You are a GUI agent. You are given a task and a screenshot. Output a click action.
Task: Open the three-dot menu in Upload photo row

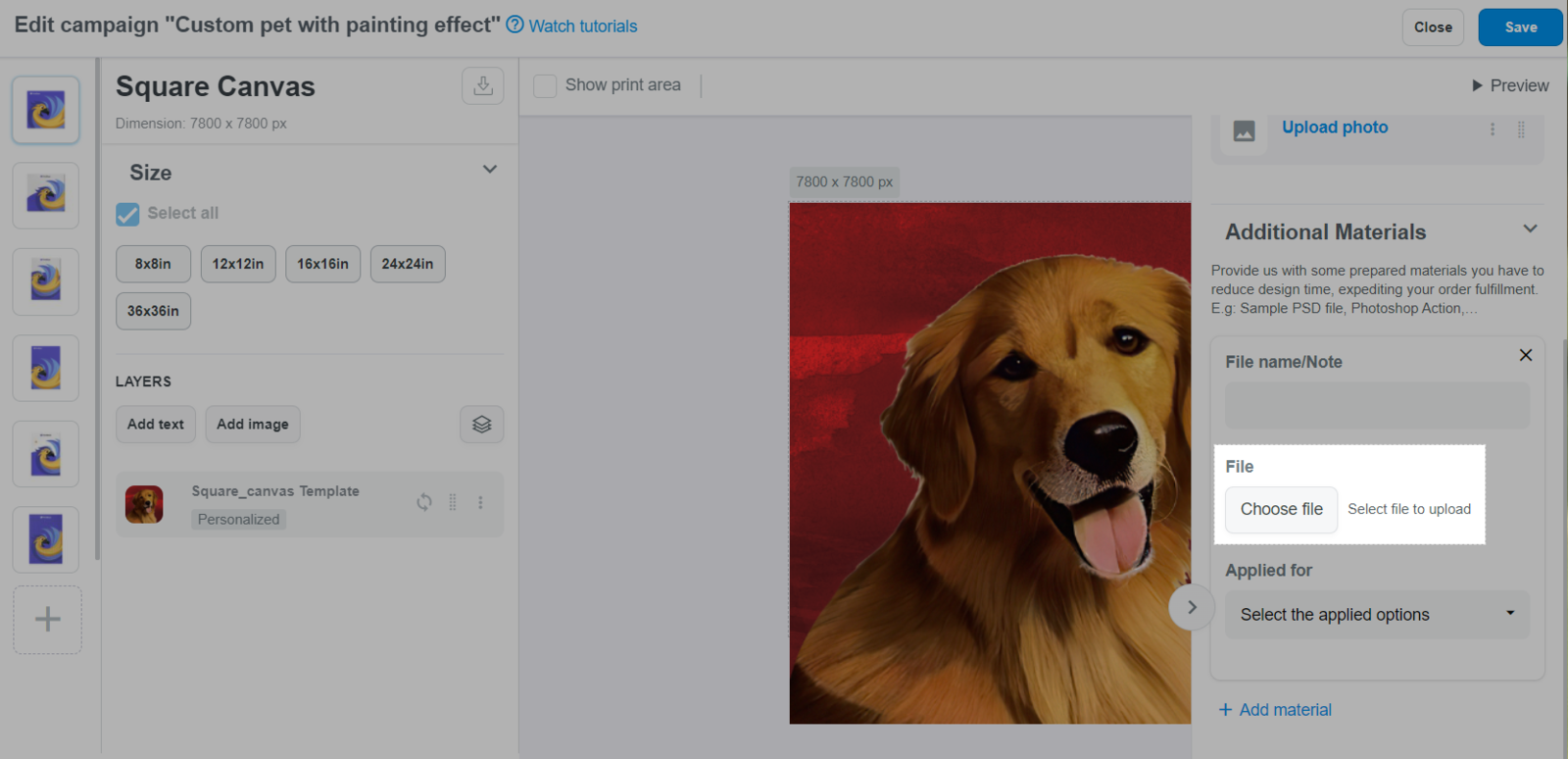point(1493,129)
